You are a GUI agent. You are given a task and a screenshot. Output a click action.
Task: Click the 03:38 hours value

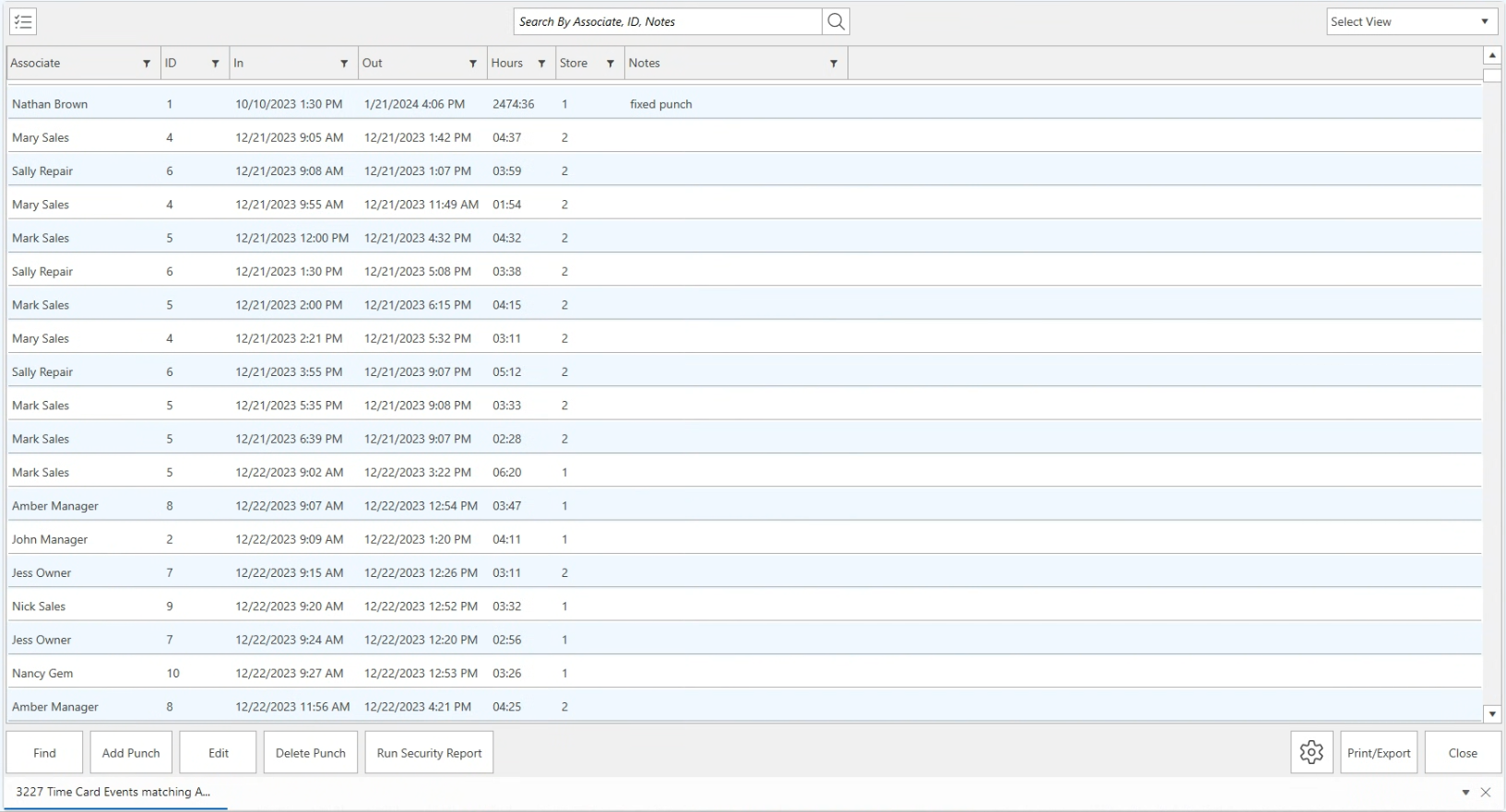pyautogui.click(x=507, y=272)
